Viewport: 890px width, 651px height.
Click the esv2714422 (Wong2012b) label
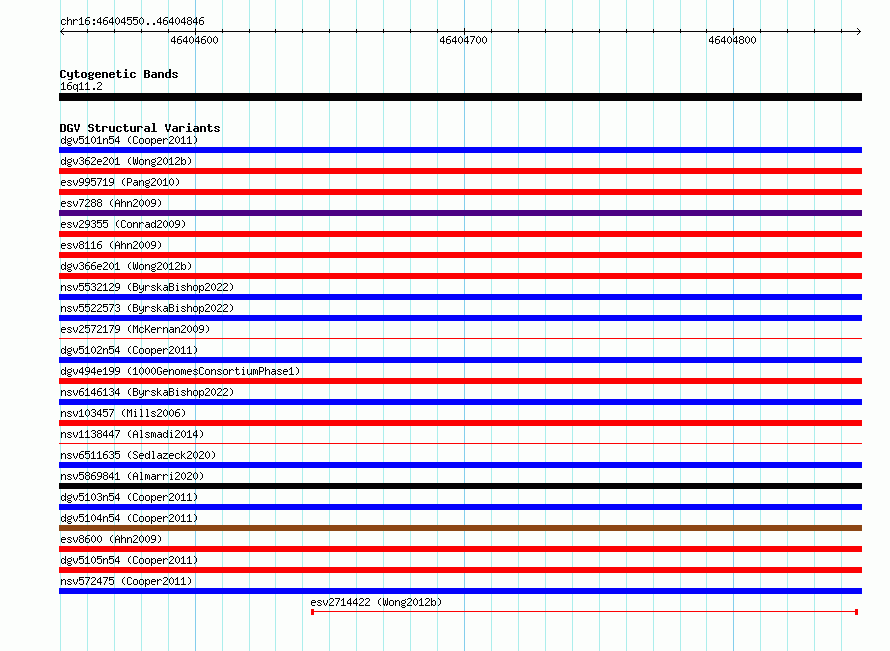[376, 602]
